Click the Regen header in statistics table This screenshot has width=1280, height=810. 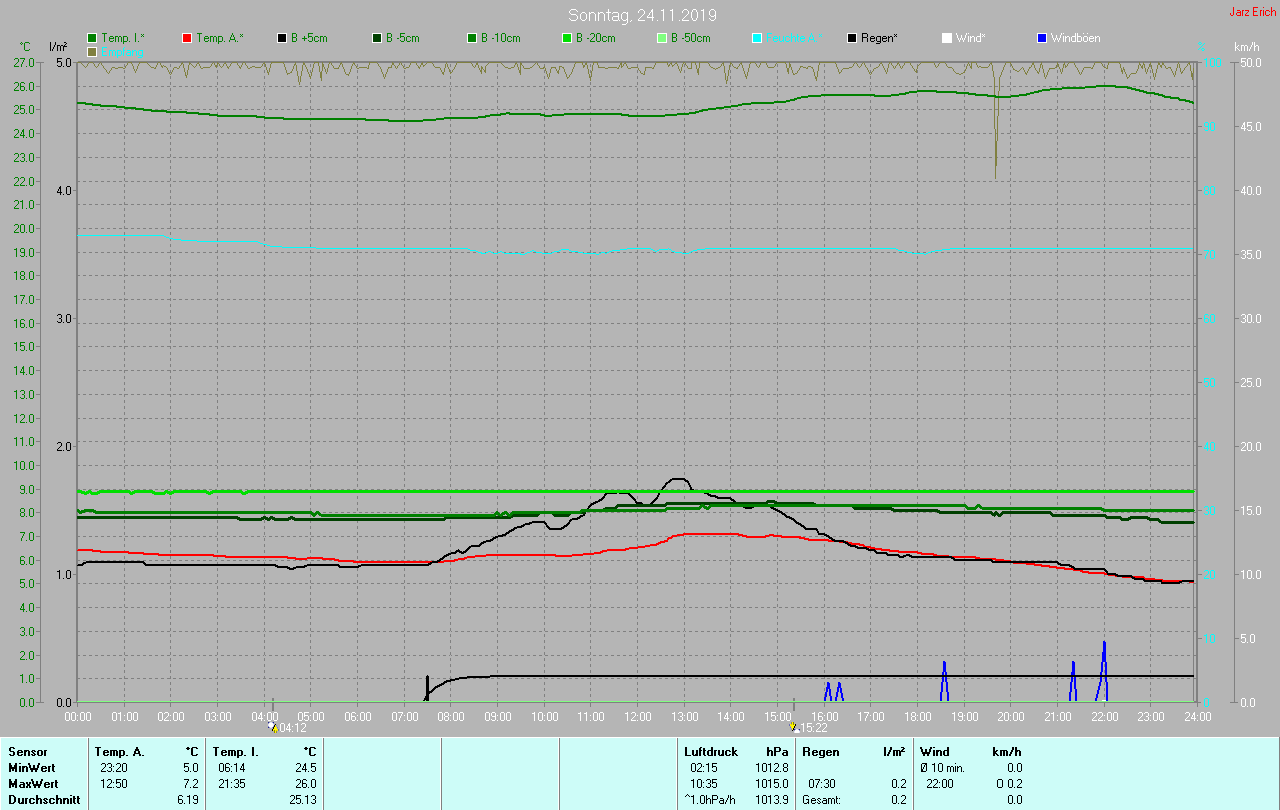pyautogui.click(x=821, y=751)
